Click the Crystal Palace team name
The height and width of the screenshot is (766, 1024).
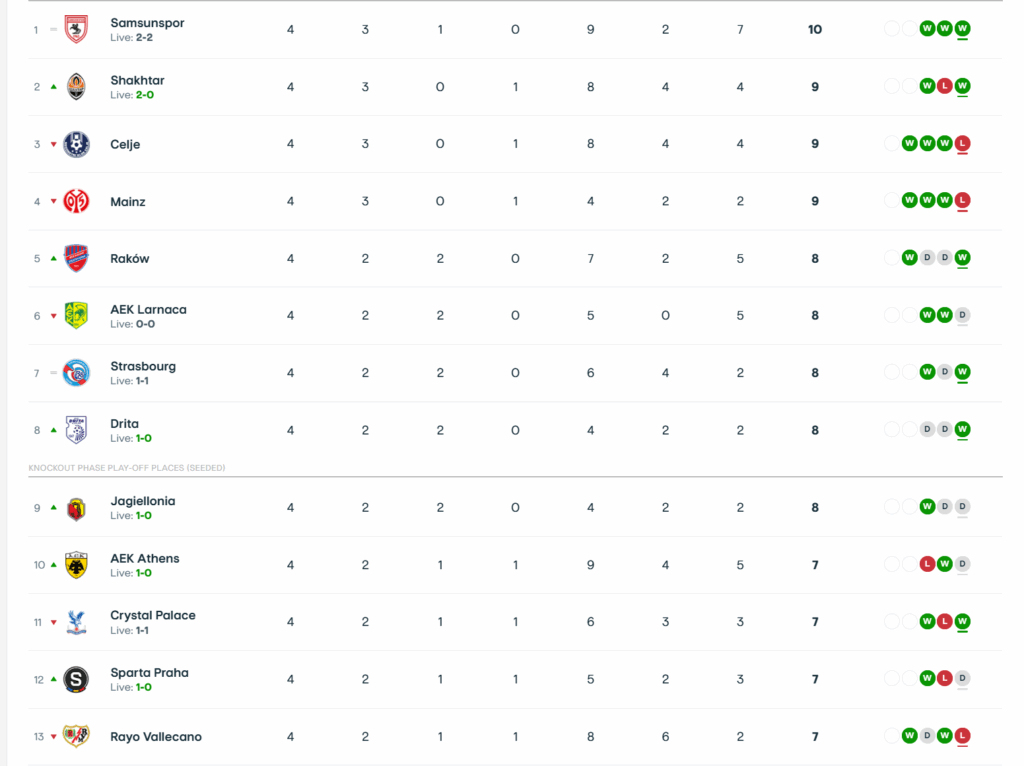point(153,615)
